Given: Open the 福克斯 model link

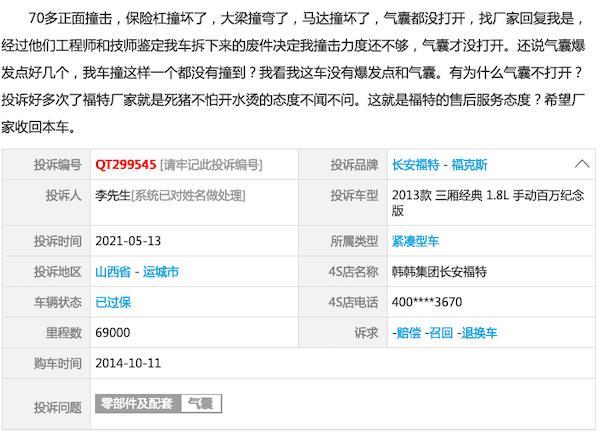Looking at the screenshot, I should (470, 165).
